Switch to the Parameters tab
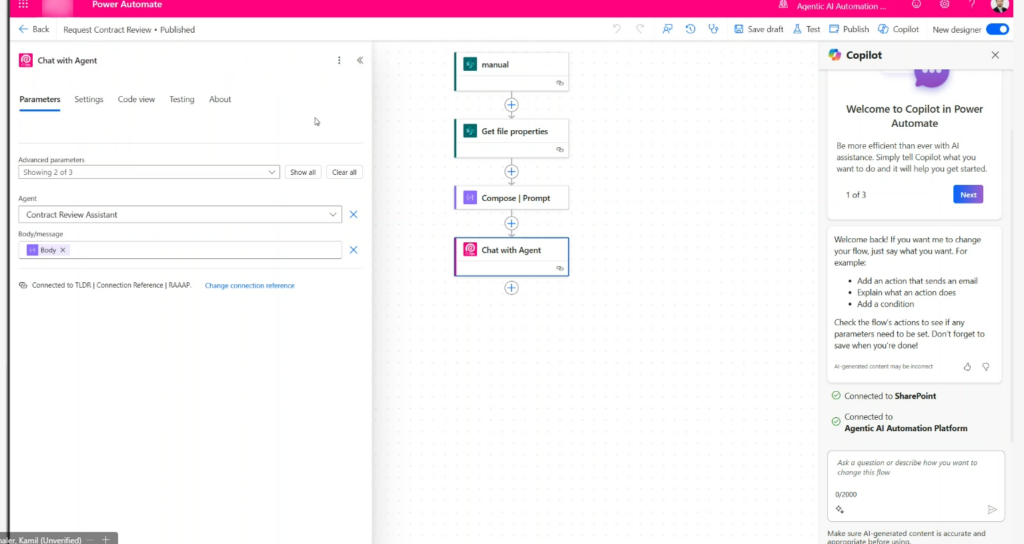1024x544 pixels. pyautogui.click(x=40, y=99)
